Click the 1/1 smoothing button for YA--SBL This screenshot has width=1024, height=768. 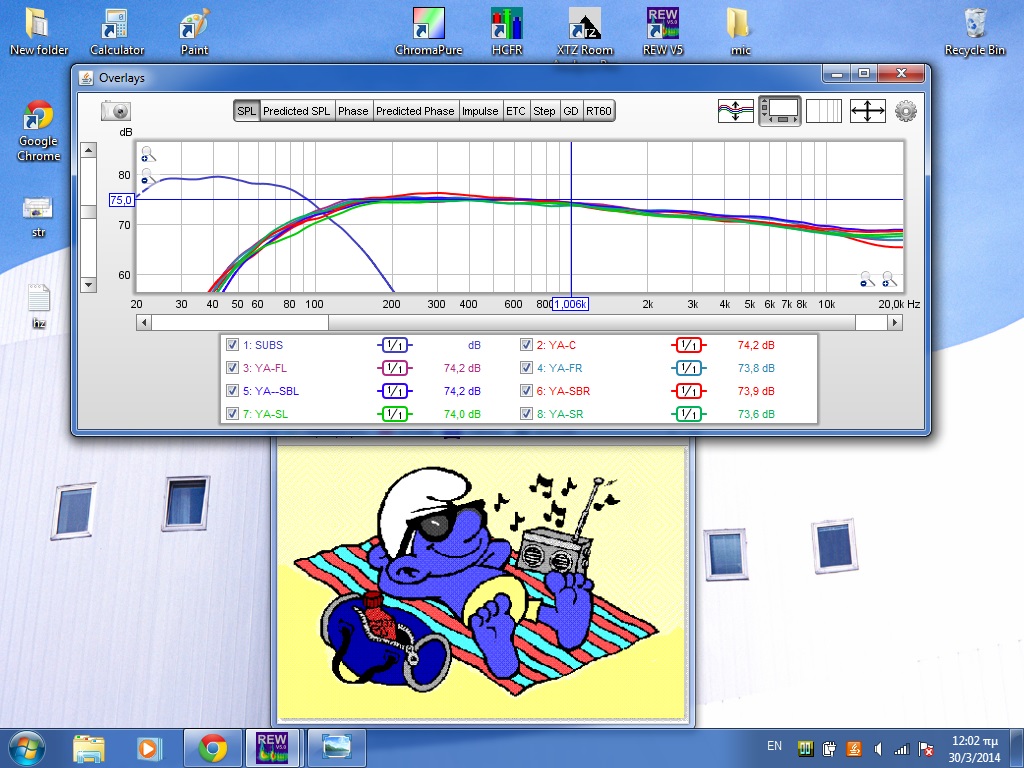click(394, 391)
